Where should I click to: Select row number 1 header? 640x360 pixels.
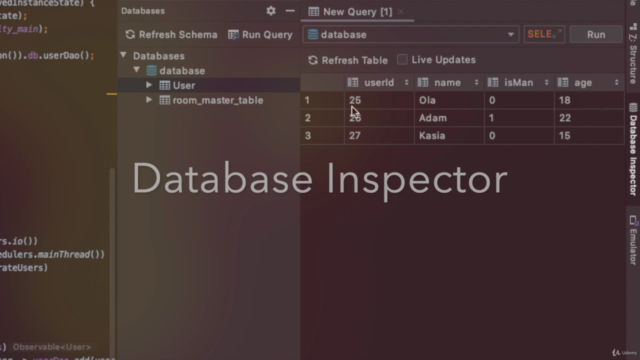pos(322,100)
